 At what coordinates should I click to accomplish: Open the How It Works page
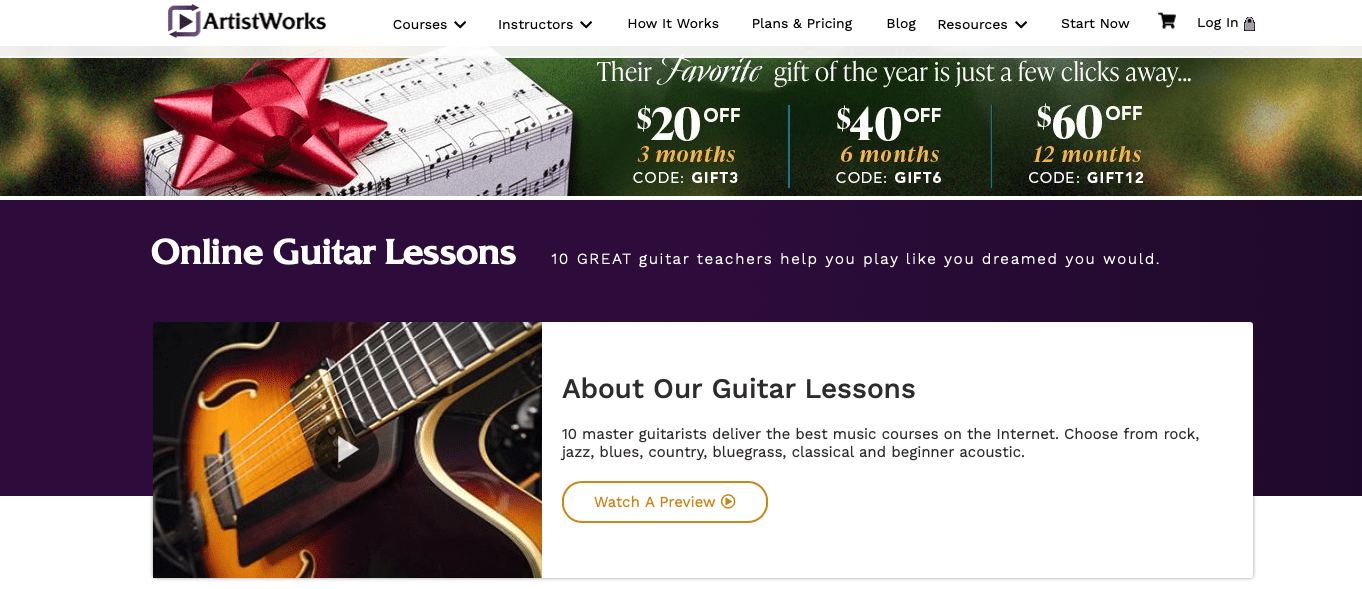coord(673,24)
